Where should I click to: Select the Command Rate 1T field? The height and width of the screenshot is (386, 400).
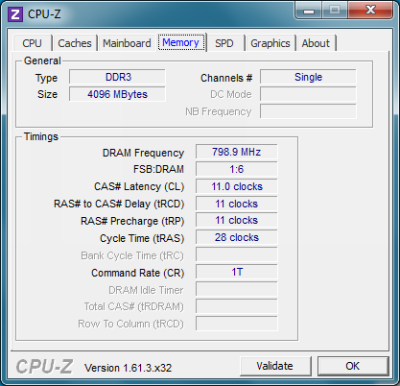(x=236, y=272)
